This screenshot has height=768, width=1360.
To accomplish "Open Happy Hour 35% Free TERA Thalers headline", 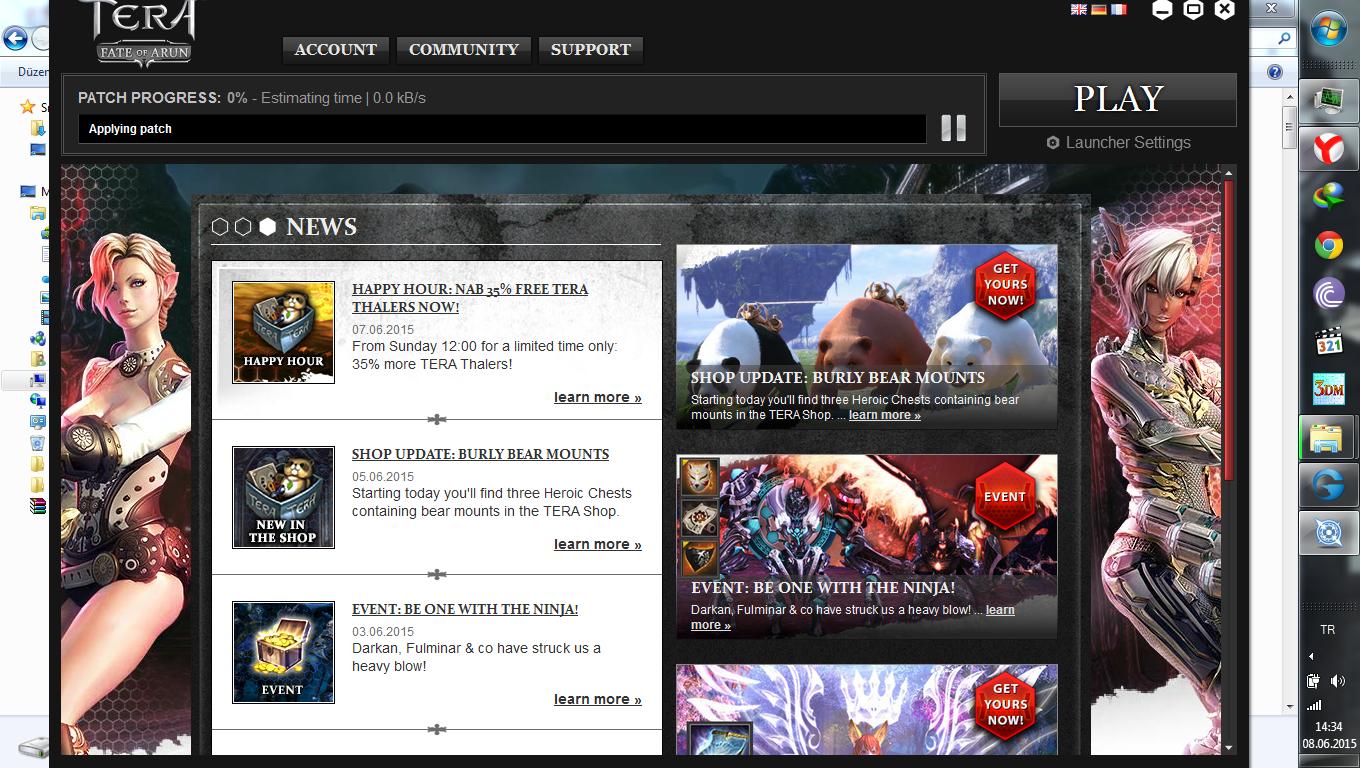I will (470, 298).
